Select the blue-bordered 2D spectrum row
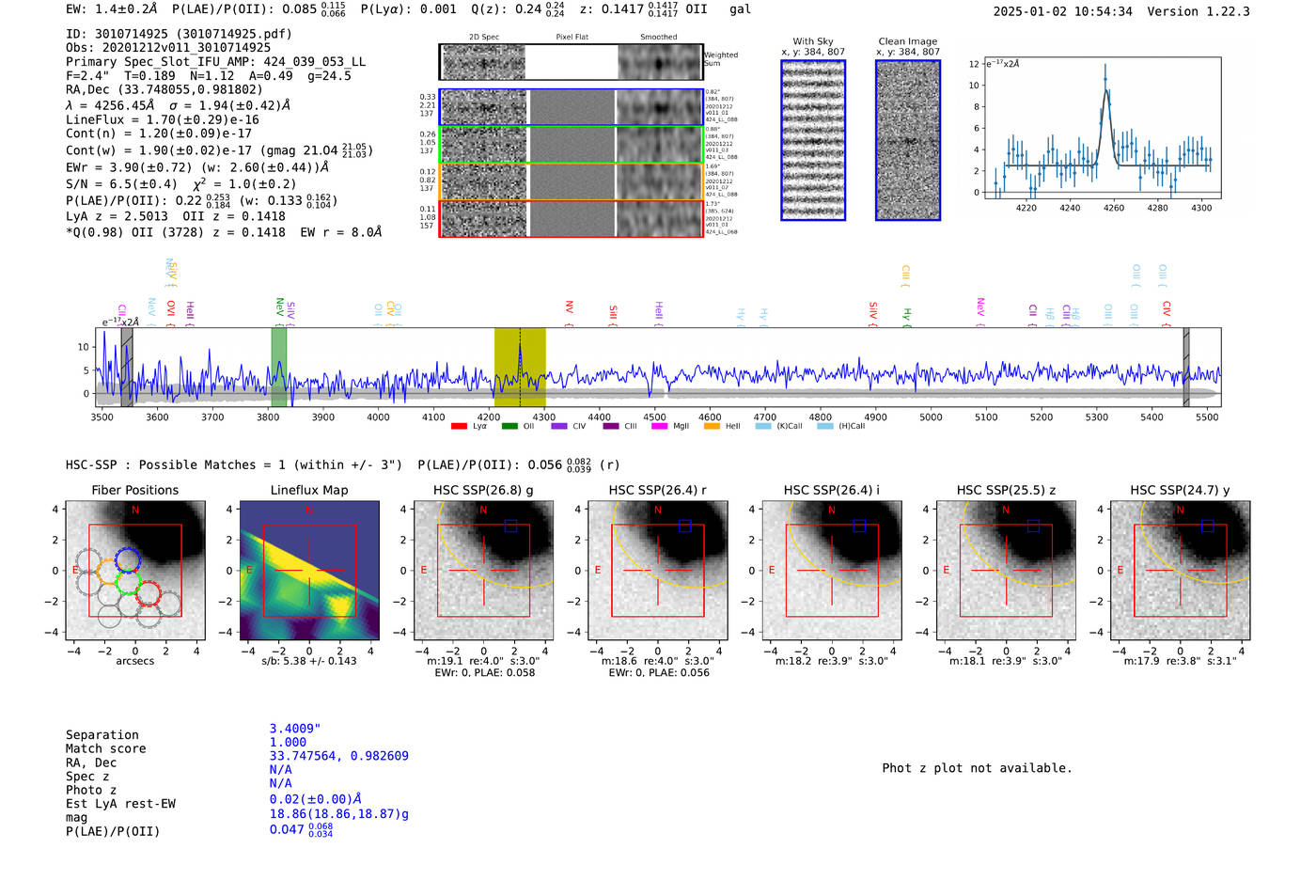The image size is (1316, 896). pos(572,107)
